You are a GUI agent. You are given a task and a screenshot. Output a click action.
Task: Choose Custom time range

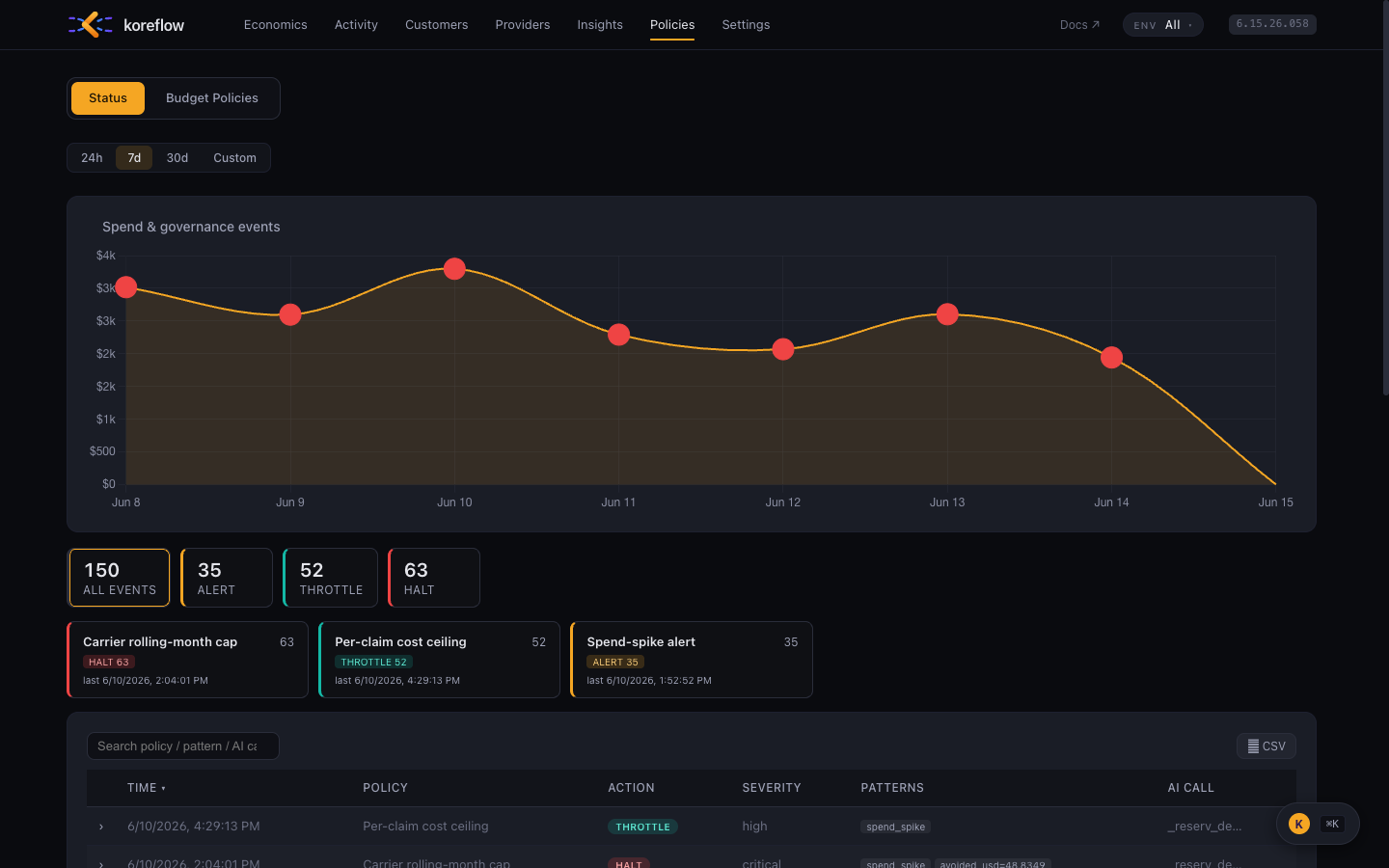pyautogui.click(x=234, y=158)
